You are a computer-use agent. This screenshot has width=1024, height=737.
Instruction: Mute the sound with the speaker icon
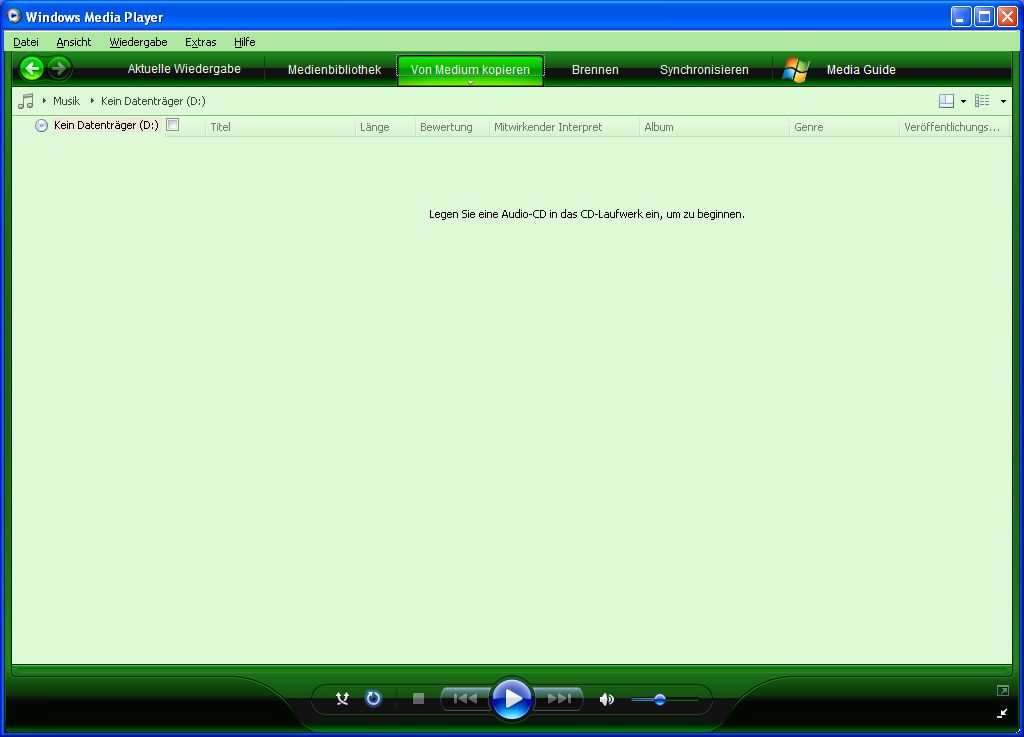pyautogui.click(x=607, y=699)
